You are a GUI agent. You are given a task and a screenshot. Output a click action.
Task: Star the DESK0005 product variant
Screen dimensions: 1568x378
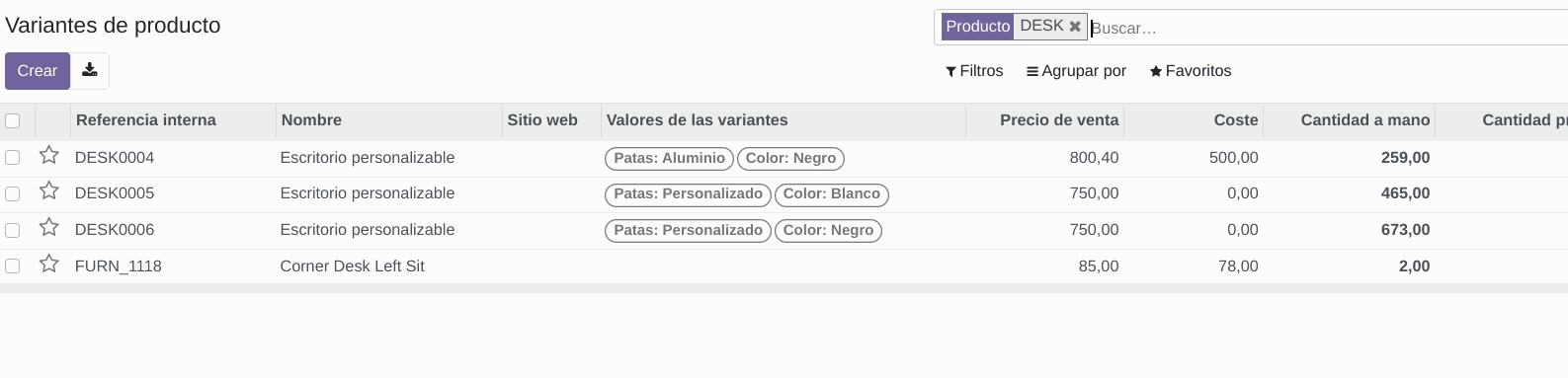coord(49,191)
